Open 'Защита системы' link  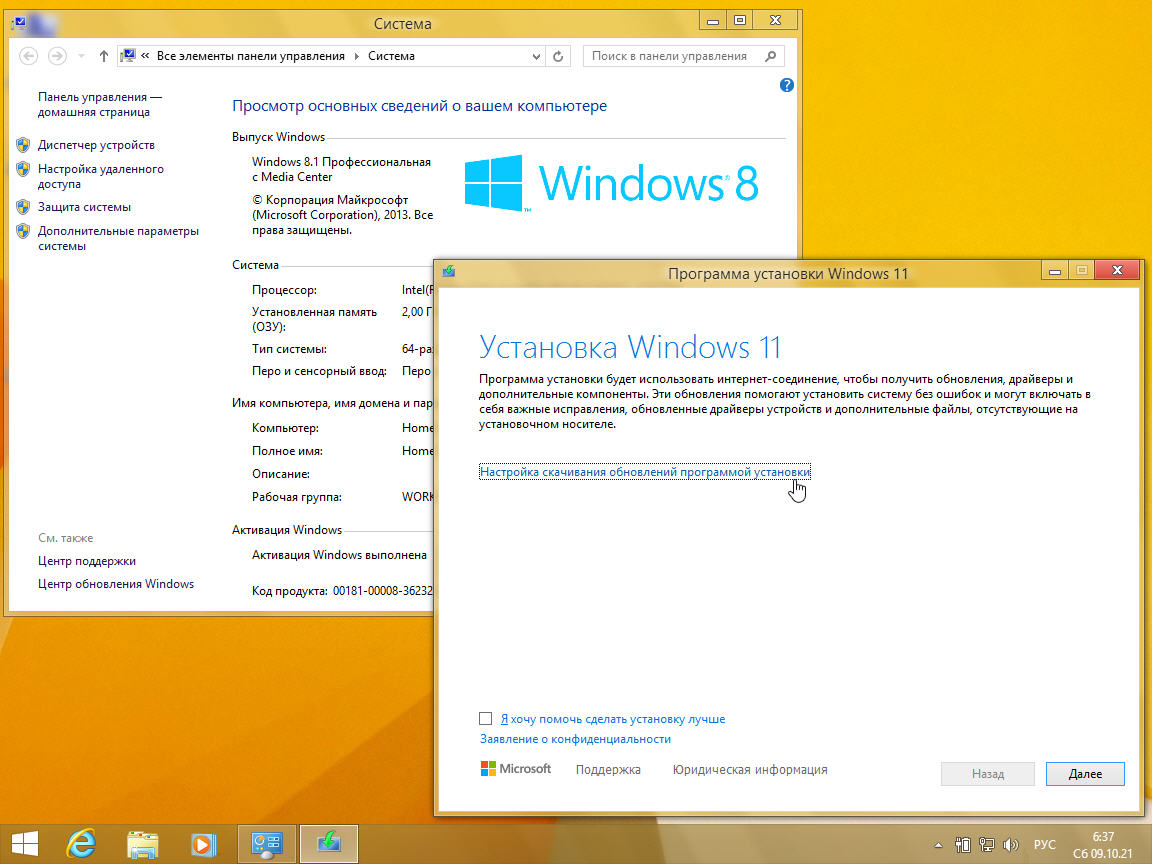coord(84,207)
